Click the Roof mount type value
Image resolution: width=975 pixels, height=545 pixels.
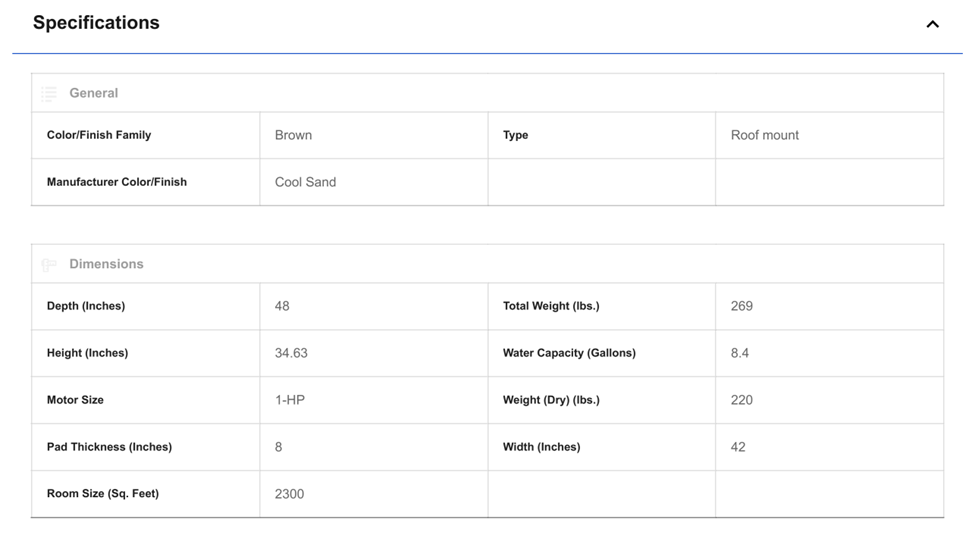click(764, 135)
